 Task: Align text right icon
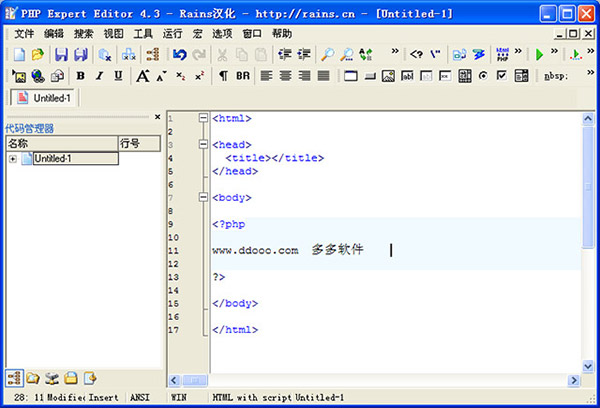[305, 76]
